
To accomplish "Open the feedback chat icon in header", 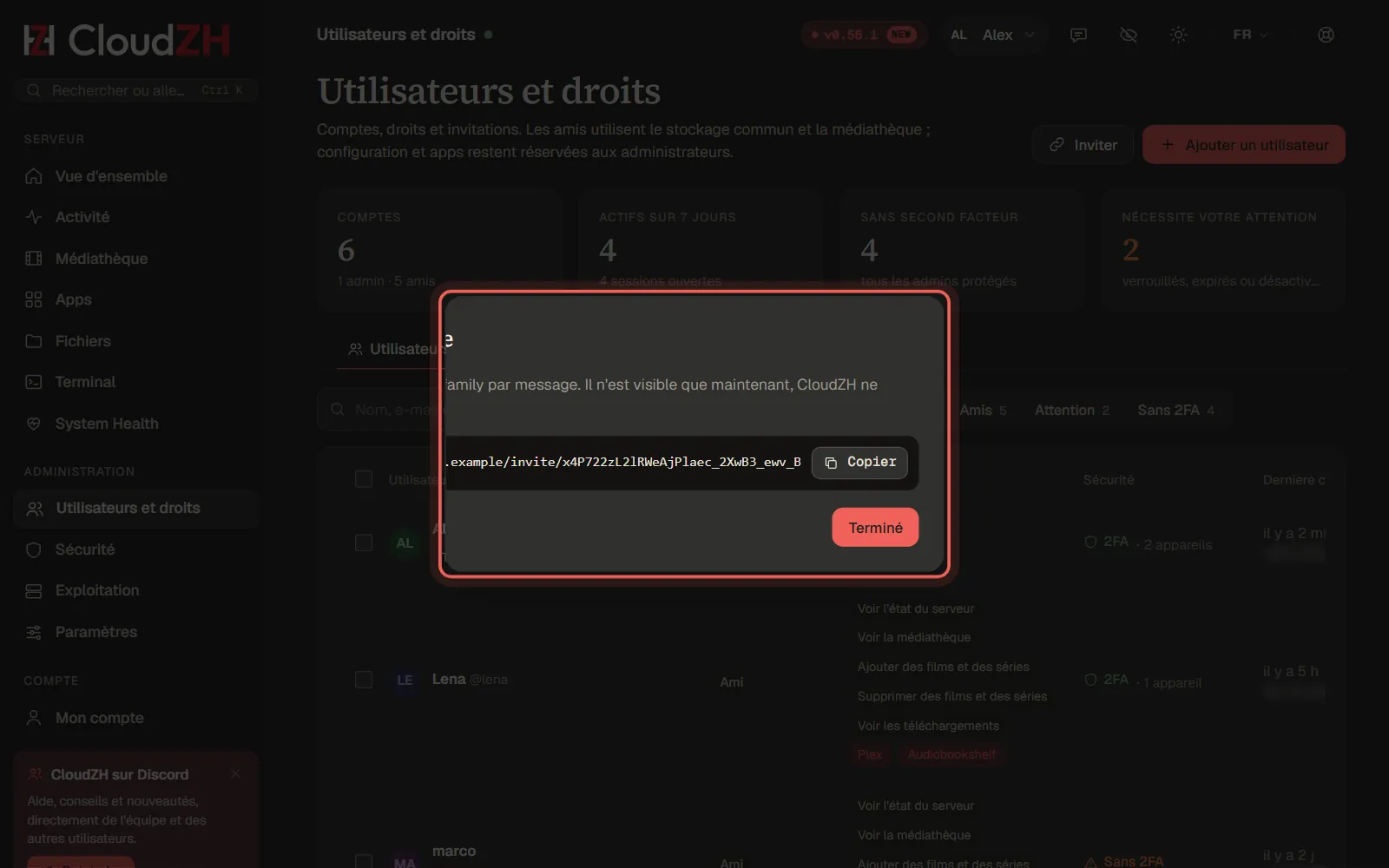I will tap(1078, 35).
